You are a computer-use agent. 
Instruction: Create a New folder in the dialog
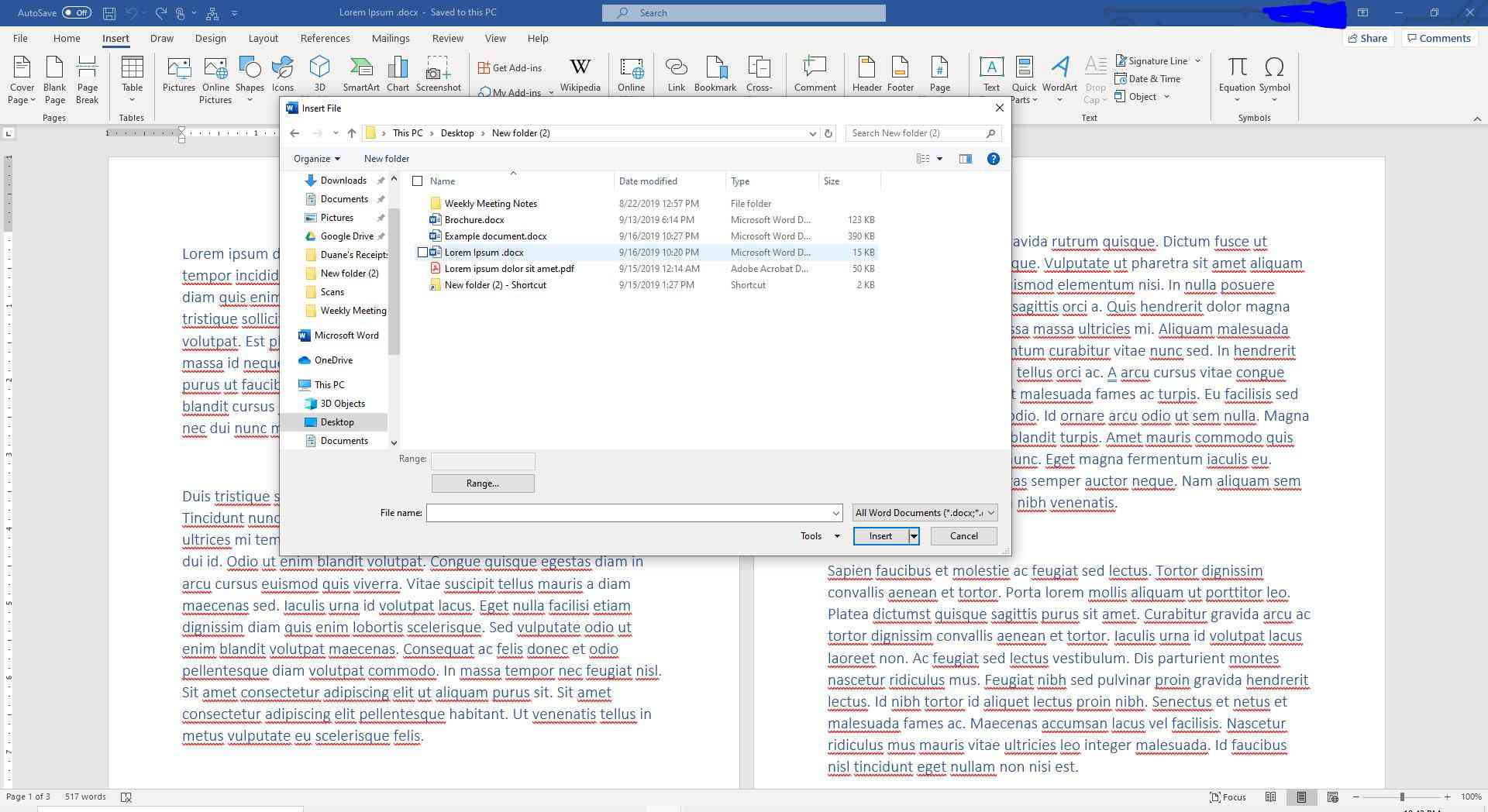[387, 159]
